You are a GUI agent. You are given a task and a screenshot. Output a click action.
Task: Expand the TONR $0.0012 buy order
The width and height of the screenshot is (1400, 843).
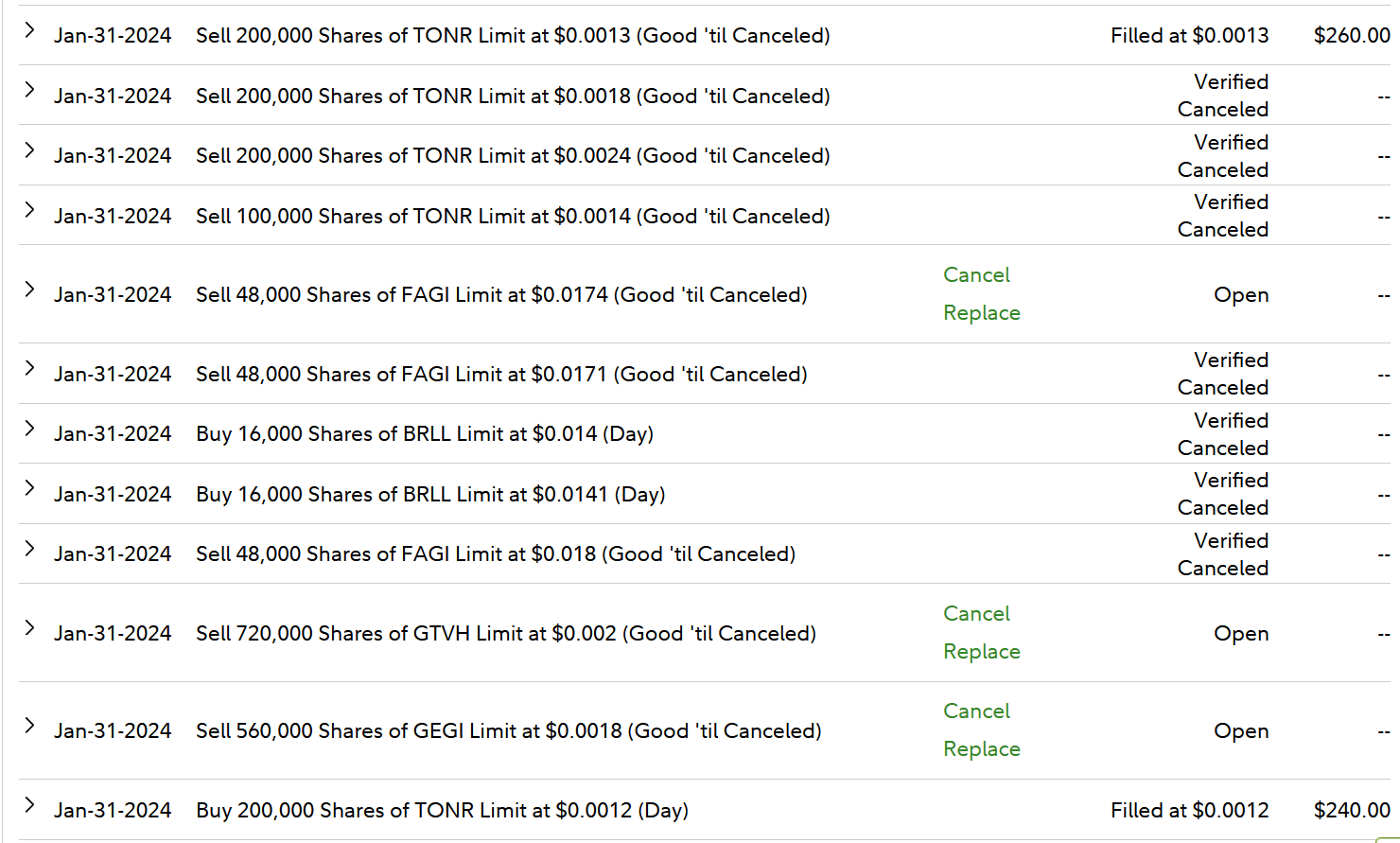(29, 805)
